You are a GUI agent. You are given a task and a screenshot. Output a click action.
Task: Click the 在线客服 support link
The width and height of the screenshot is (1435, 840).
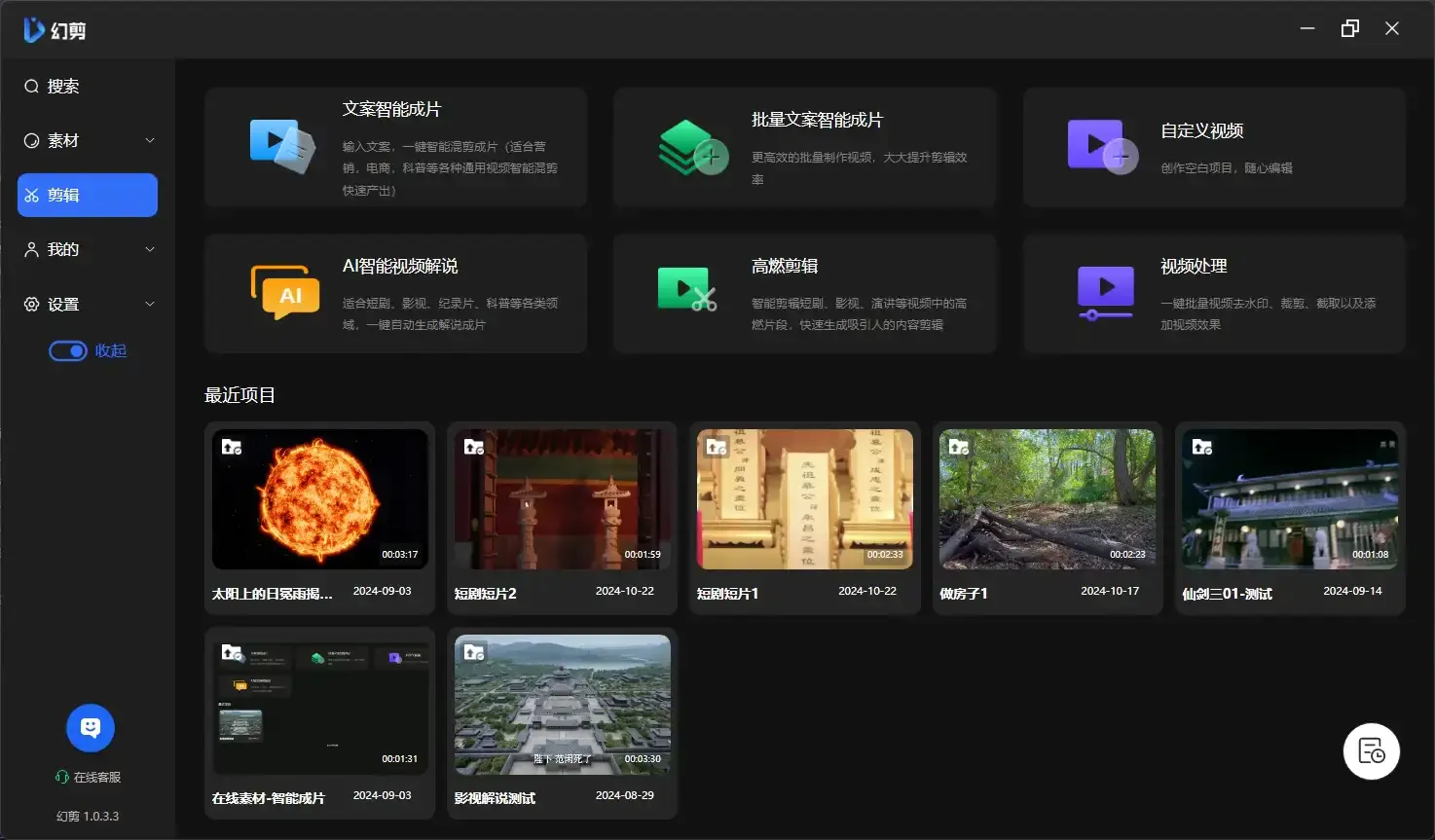coord(90,777)
